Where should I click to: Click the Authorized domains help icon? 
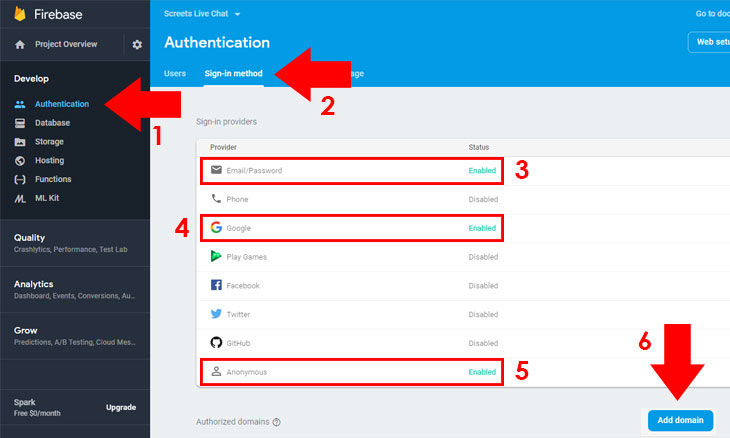(x=277, y=422)
